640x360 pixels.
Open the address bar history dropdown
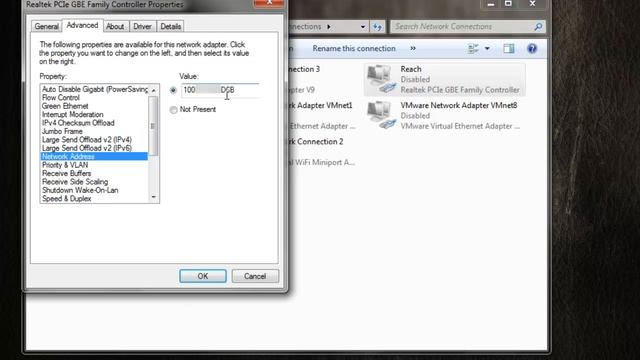pyautogui.click(x=362, y=27)
